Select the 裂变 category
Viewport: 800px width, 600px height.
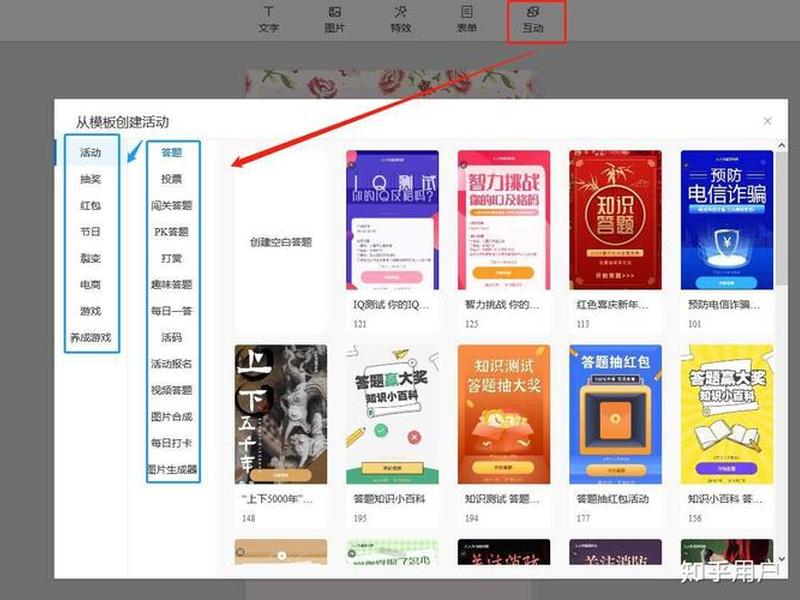pos(91,258)
